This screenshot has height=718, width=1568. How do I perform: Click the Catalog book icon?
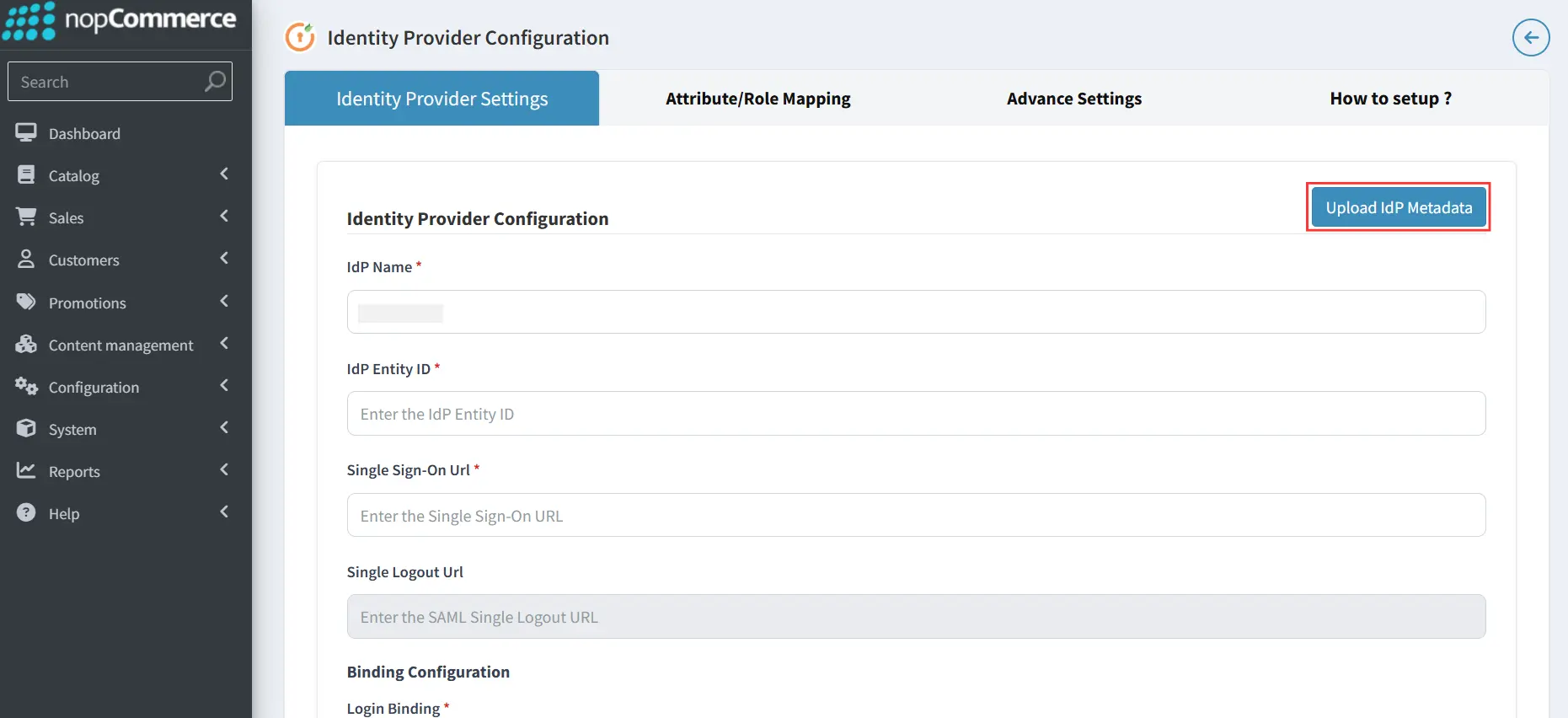pyautogui.click(x=26, y=174)
